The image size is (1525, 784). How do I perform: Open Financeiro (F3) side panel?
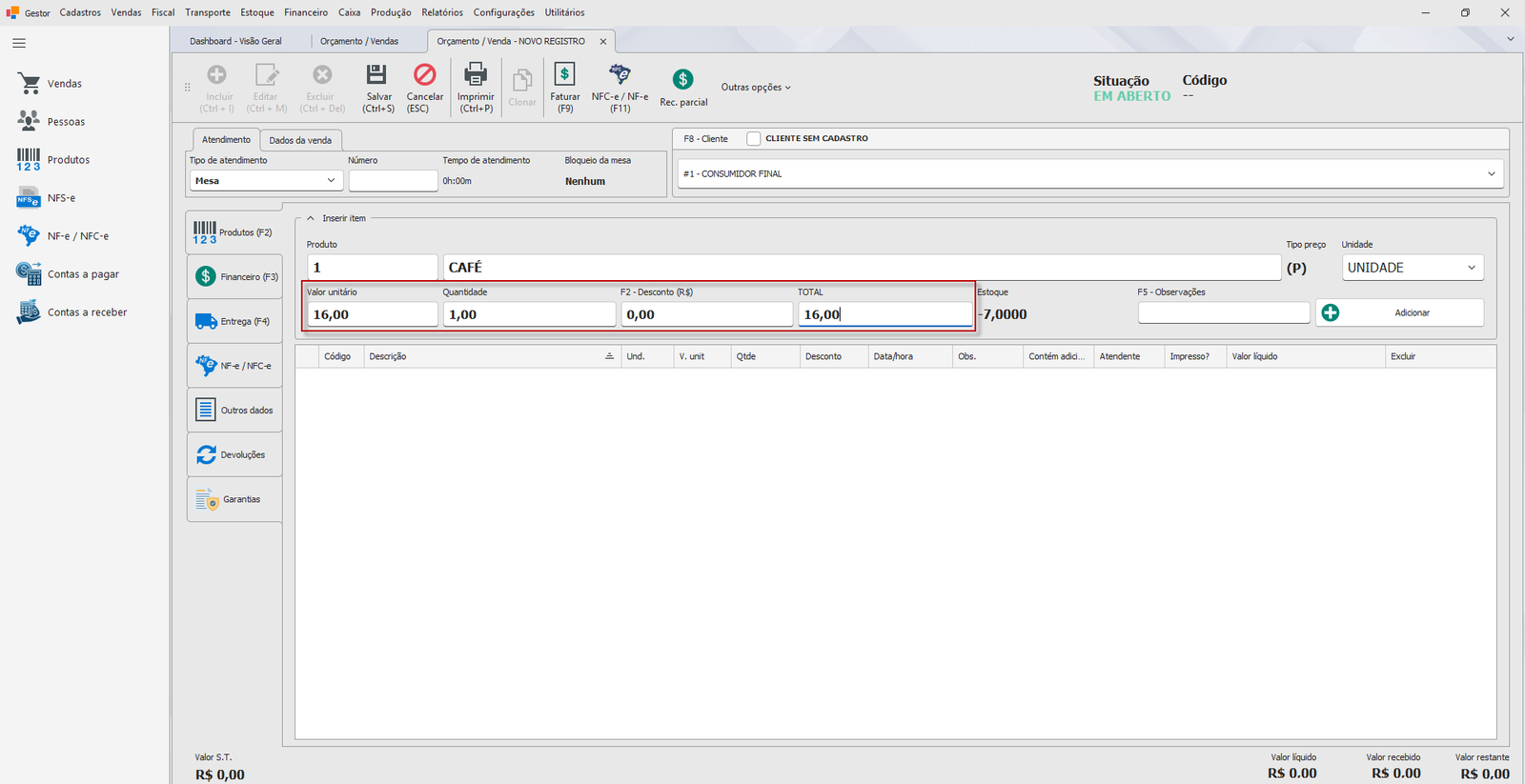coord(234,276)
